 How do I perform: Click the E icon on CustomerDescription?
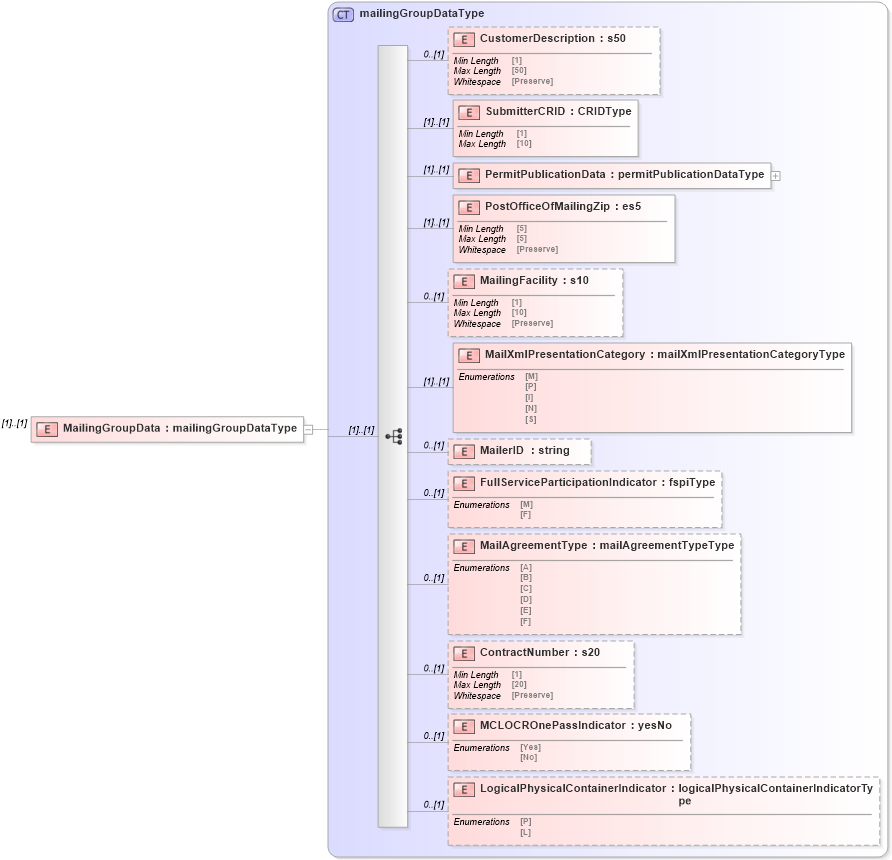pos(466,39)
